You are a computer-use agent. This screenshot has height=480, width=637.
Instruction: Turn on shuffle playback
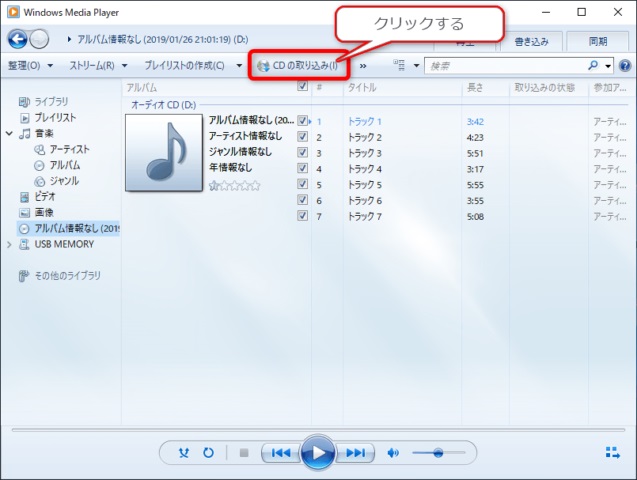point(184,452)
